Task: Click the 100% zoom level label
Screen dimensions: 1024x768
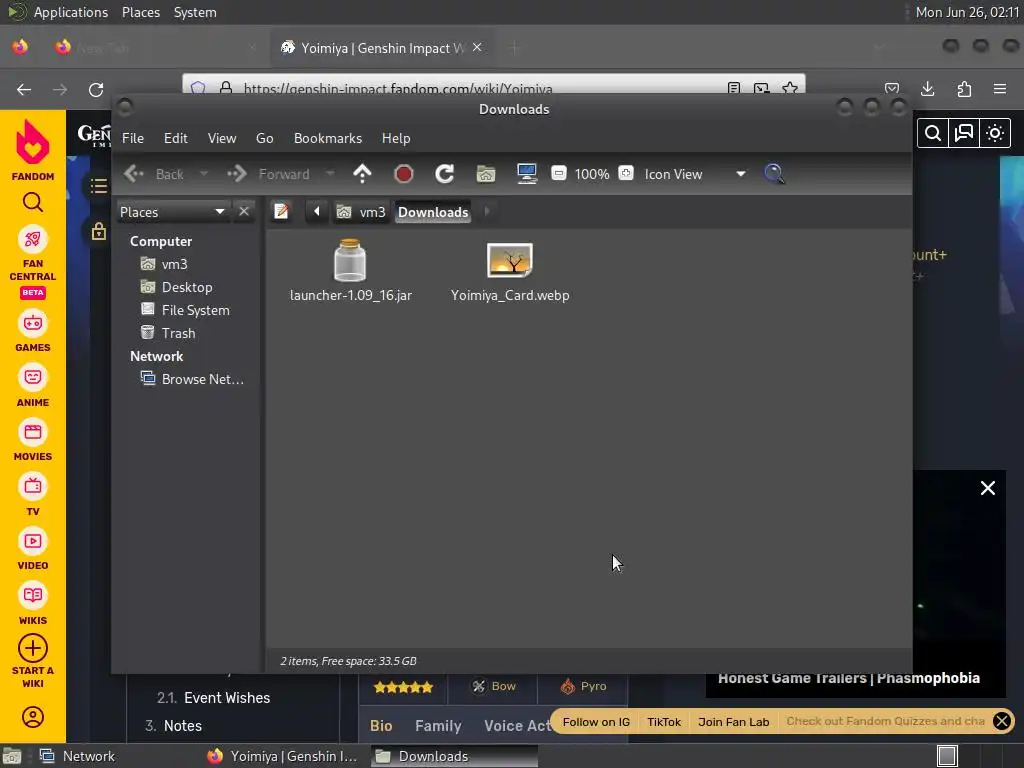Action: click(592, 174)
